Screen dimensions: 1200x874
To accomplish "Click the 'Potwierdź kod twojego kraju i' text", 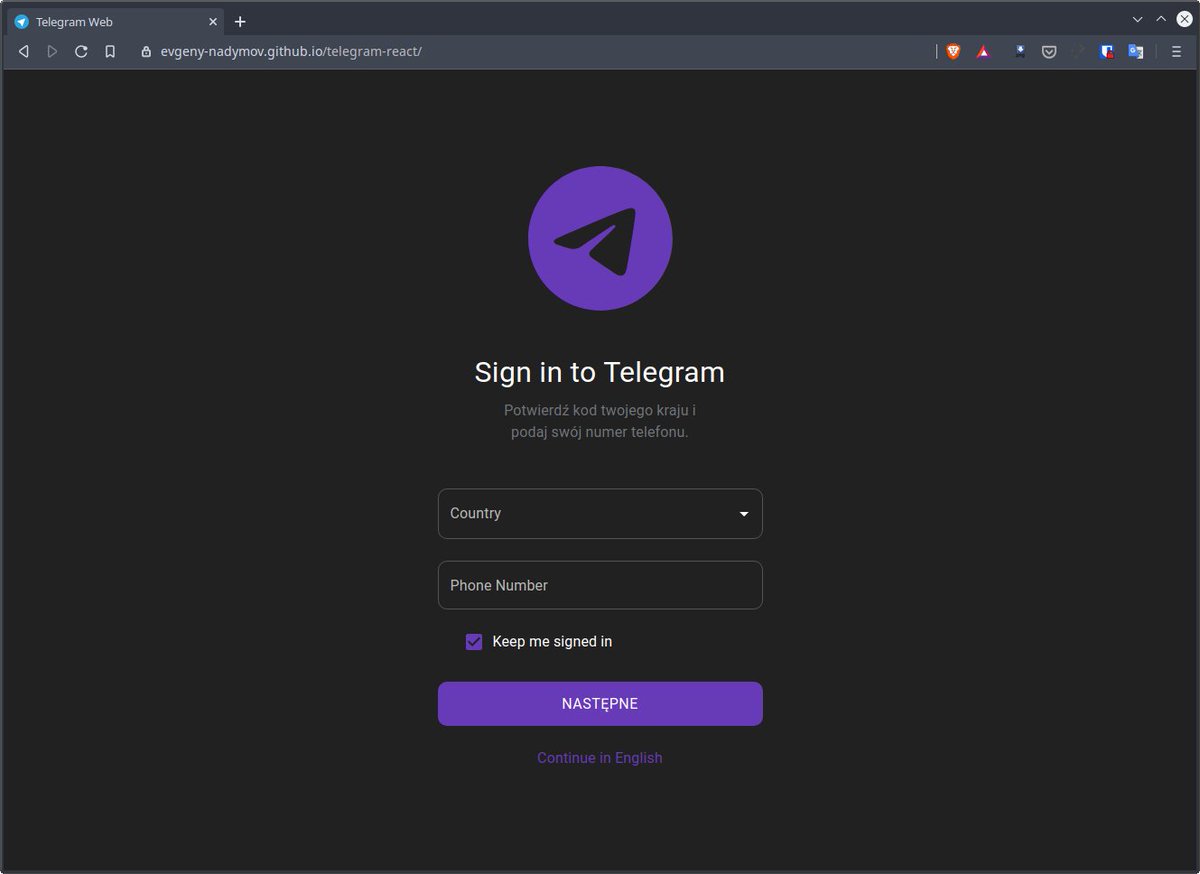I will click(x=600, y=411).
